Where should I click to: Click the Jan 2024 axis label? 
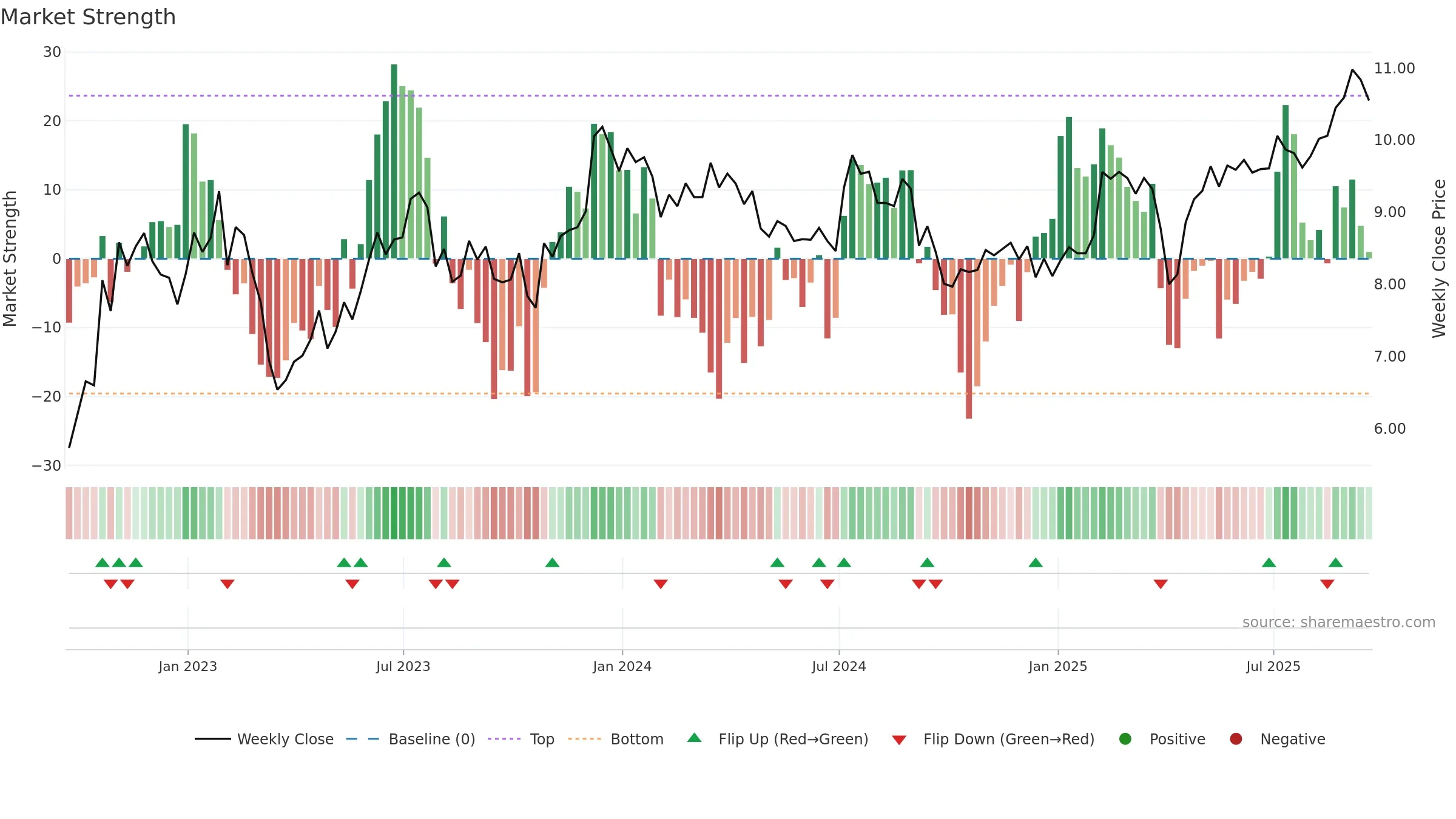(622, 666)
